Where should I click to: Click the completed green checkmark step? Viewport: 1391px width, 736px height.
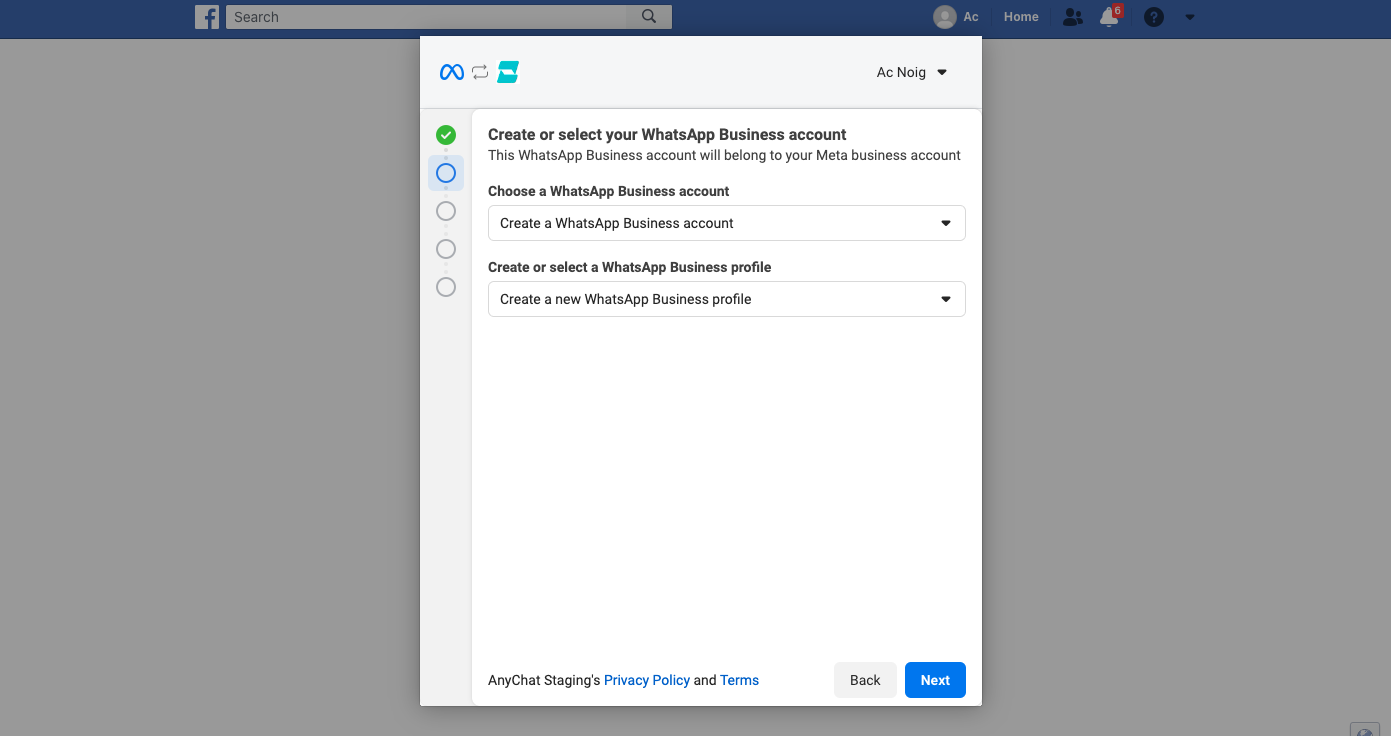[446, 135]
